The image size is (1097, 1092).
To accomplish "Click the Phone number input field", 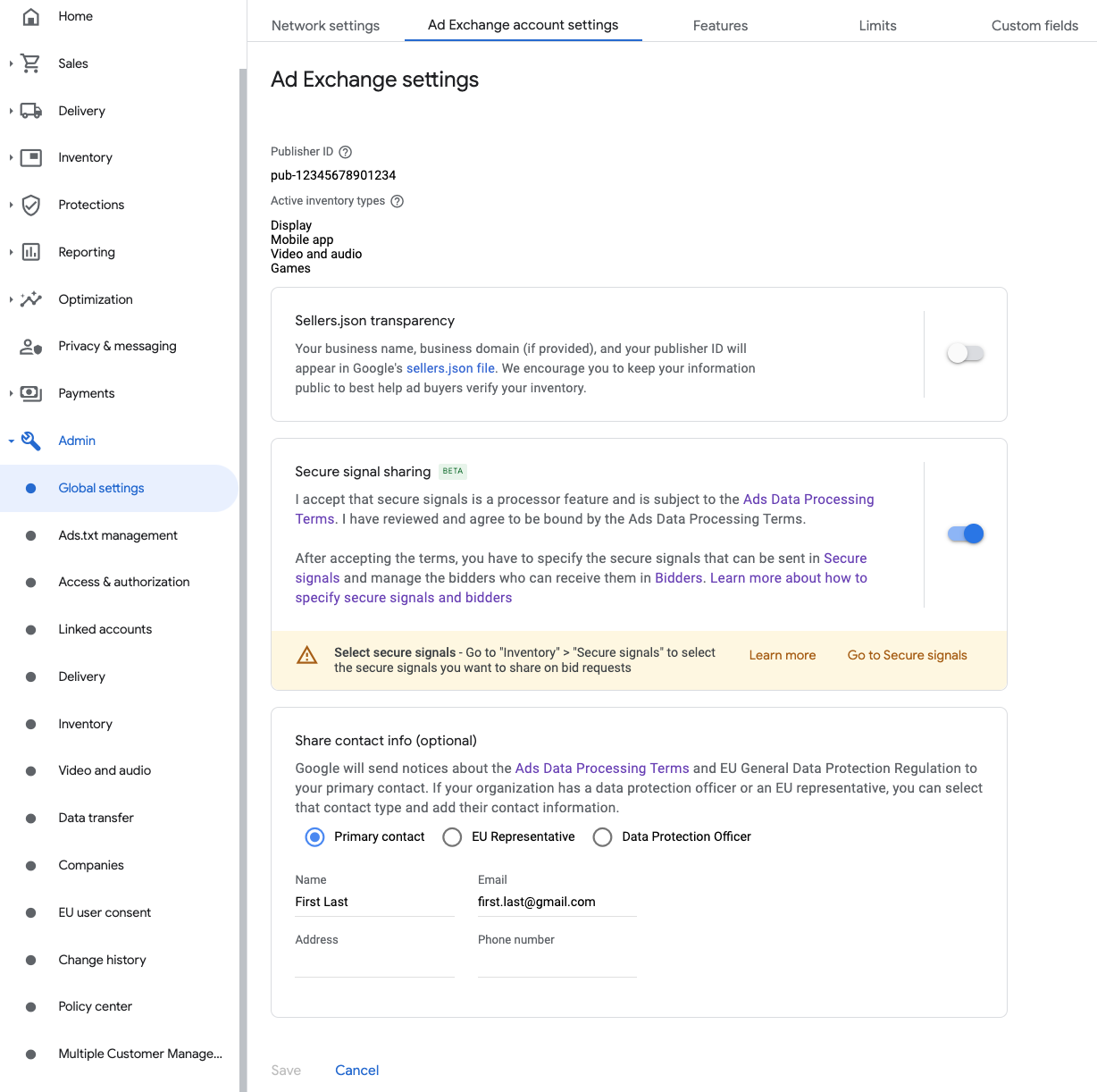I will point(557,962).
